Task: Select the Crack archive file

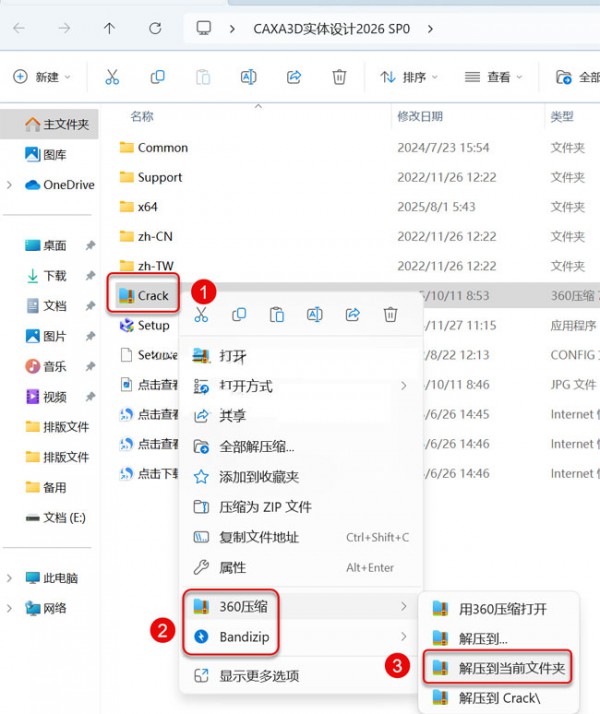Action: (143, 296)
